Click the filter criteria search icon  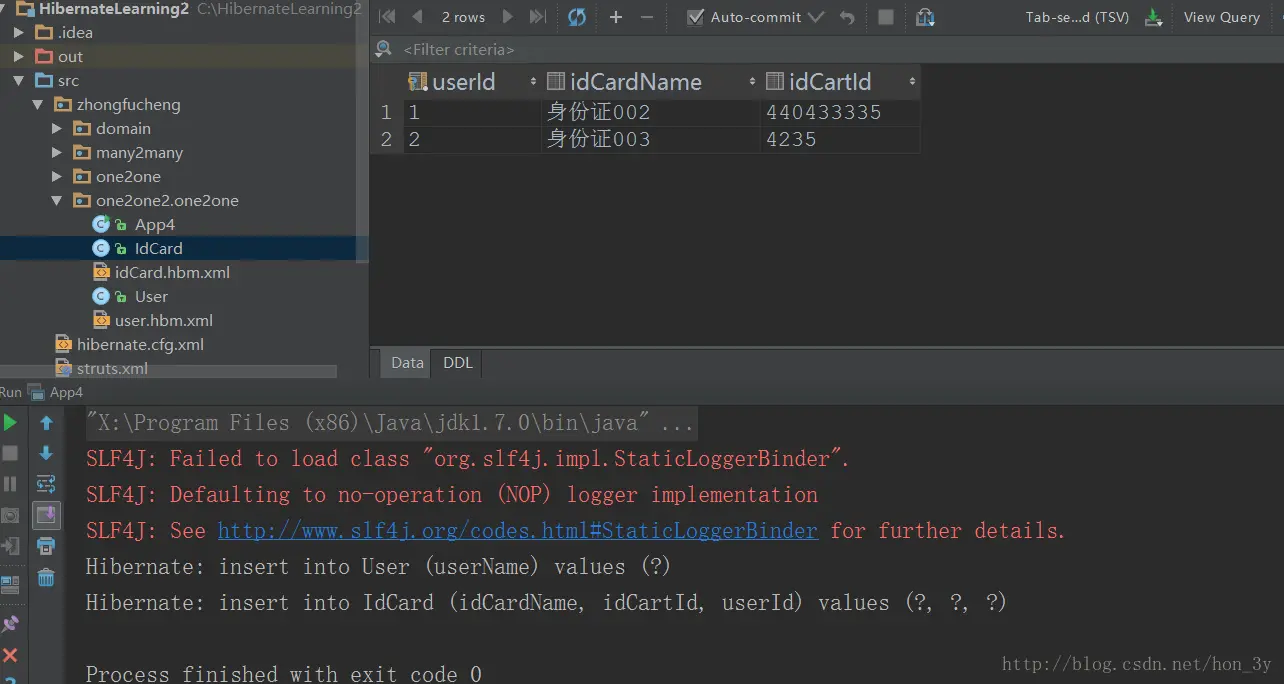384,49
